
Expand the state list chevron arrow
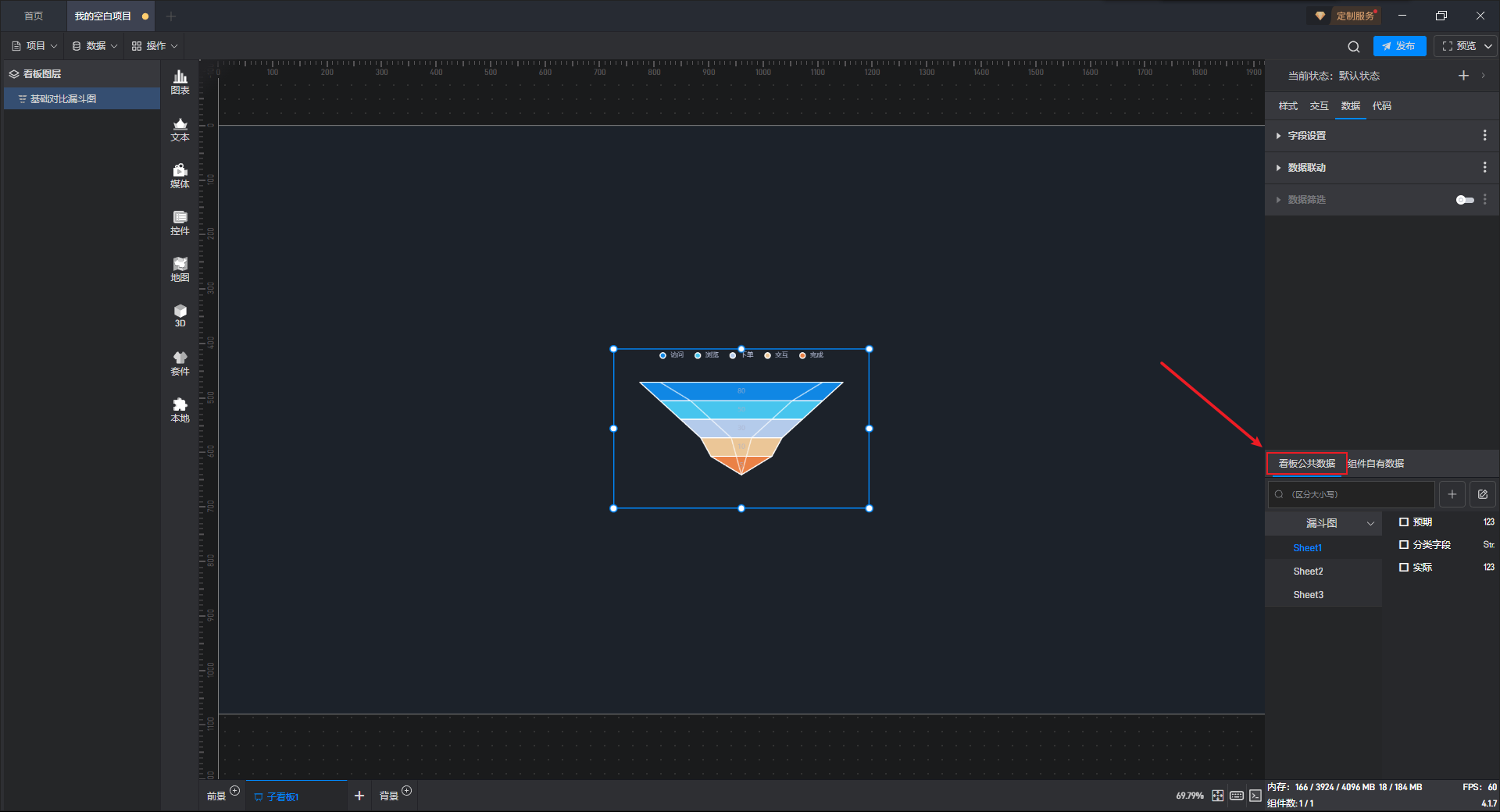tap(1483, 76)
